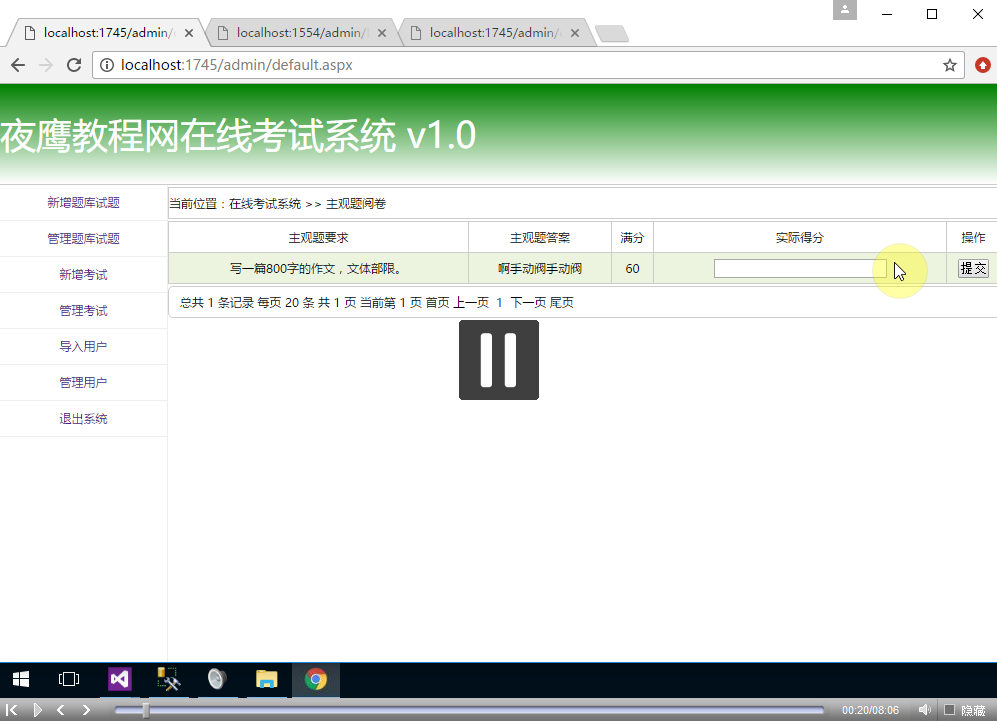
Task: Click the site info icon in the address bar
Action: coord(106,64)
